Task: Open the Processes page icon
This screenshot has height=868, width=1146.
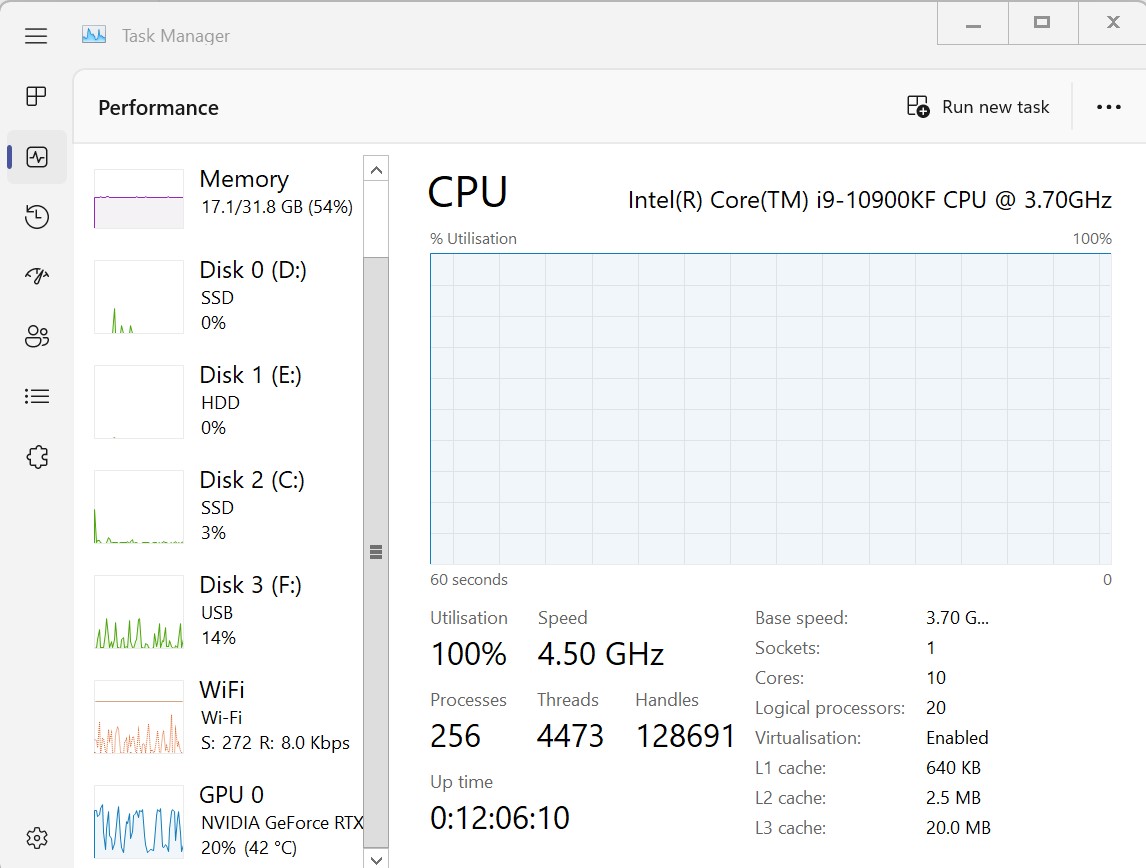Action: 36,96
